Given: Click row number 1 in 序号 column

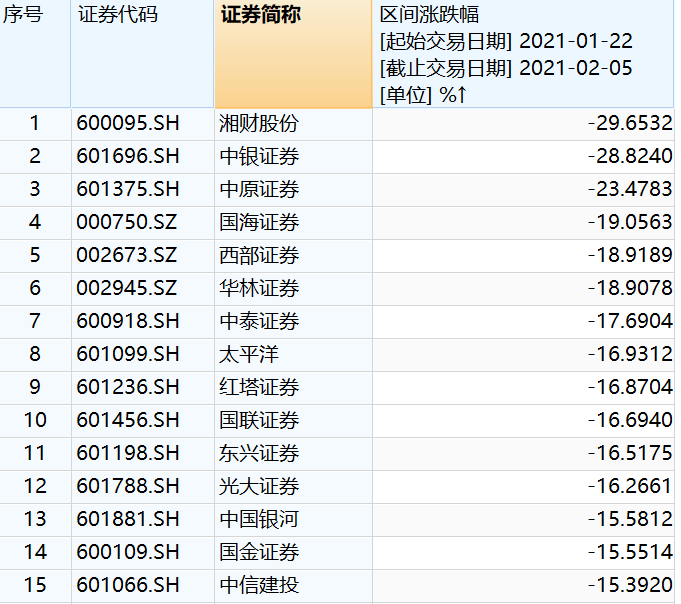Looking at the screenshot, I should [x=35, y=123].
